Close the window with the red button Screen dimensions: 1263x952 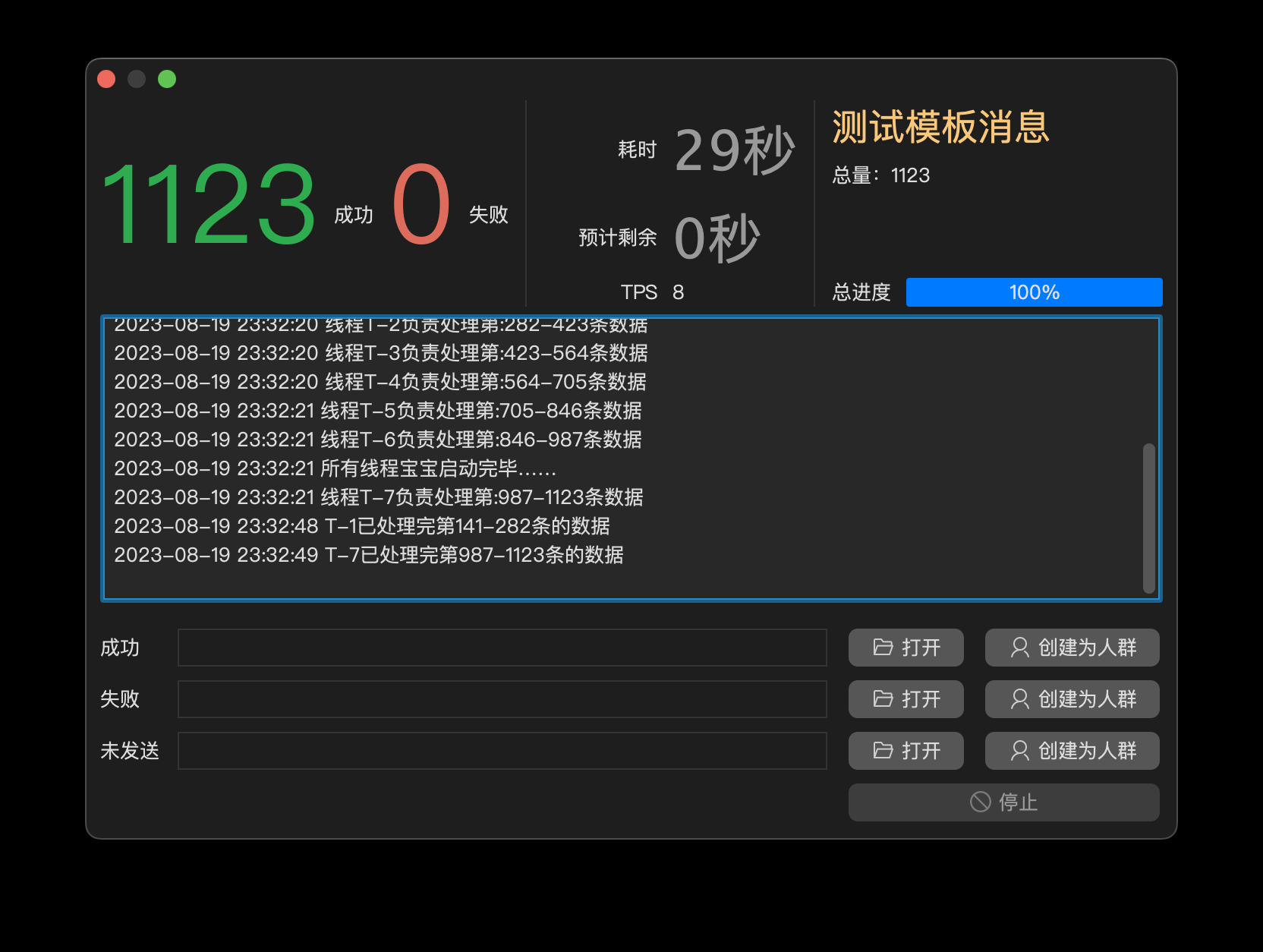tap(106, 79)
